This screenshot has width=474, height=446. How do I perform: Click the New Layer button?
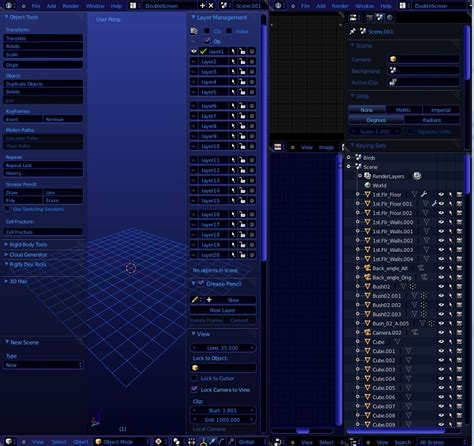[223, 310]
